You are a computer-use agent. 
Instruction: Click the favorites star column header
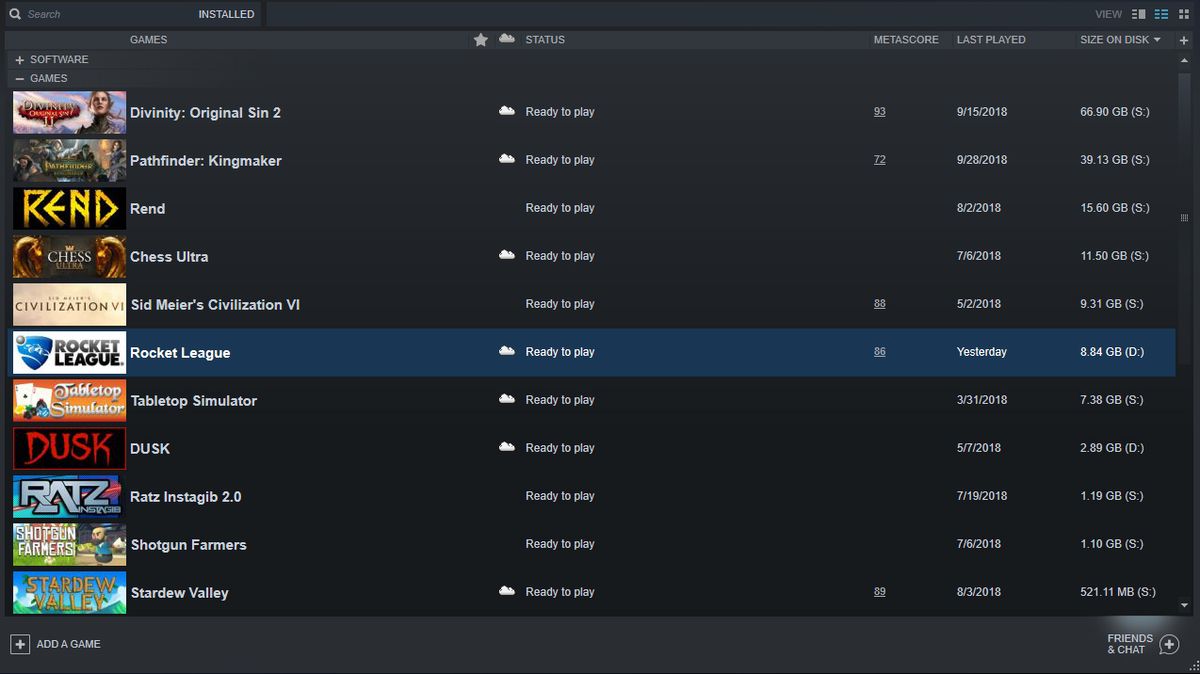point(481,39)
